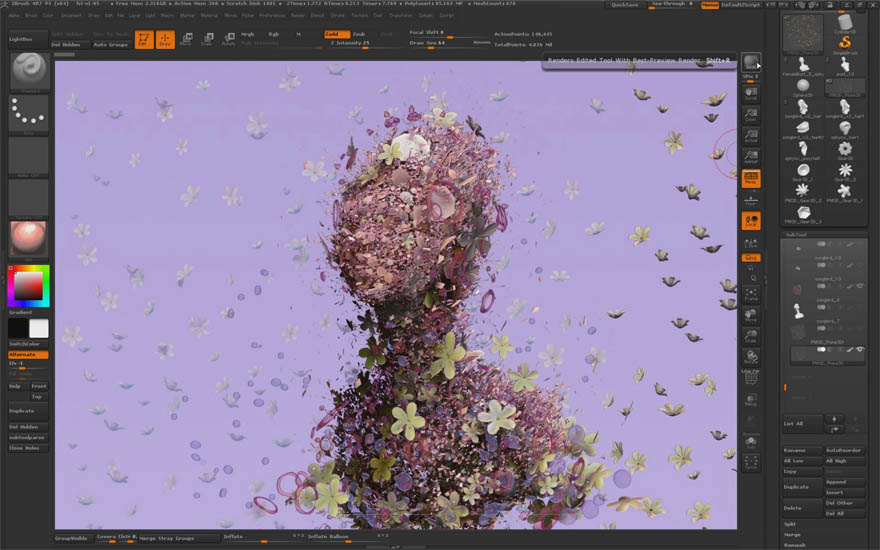The image size is (880, 550).
Task: Open the stroke type dots thumbnail
Action: point(29,113)
